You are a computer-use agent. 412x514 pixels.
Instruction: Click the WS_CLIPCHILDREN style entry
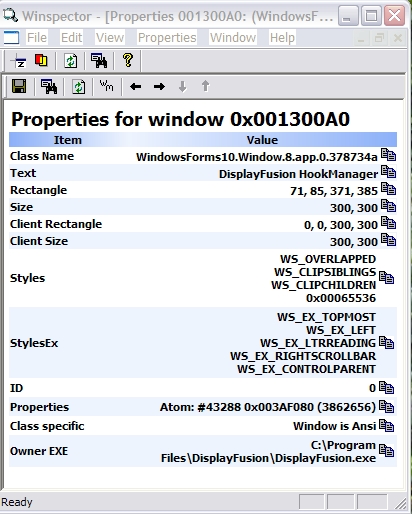click(x=324, y=285)
